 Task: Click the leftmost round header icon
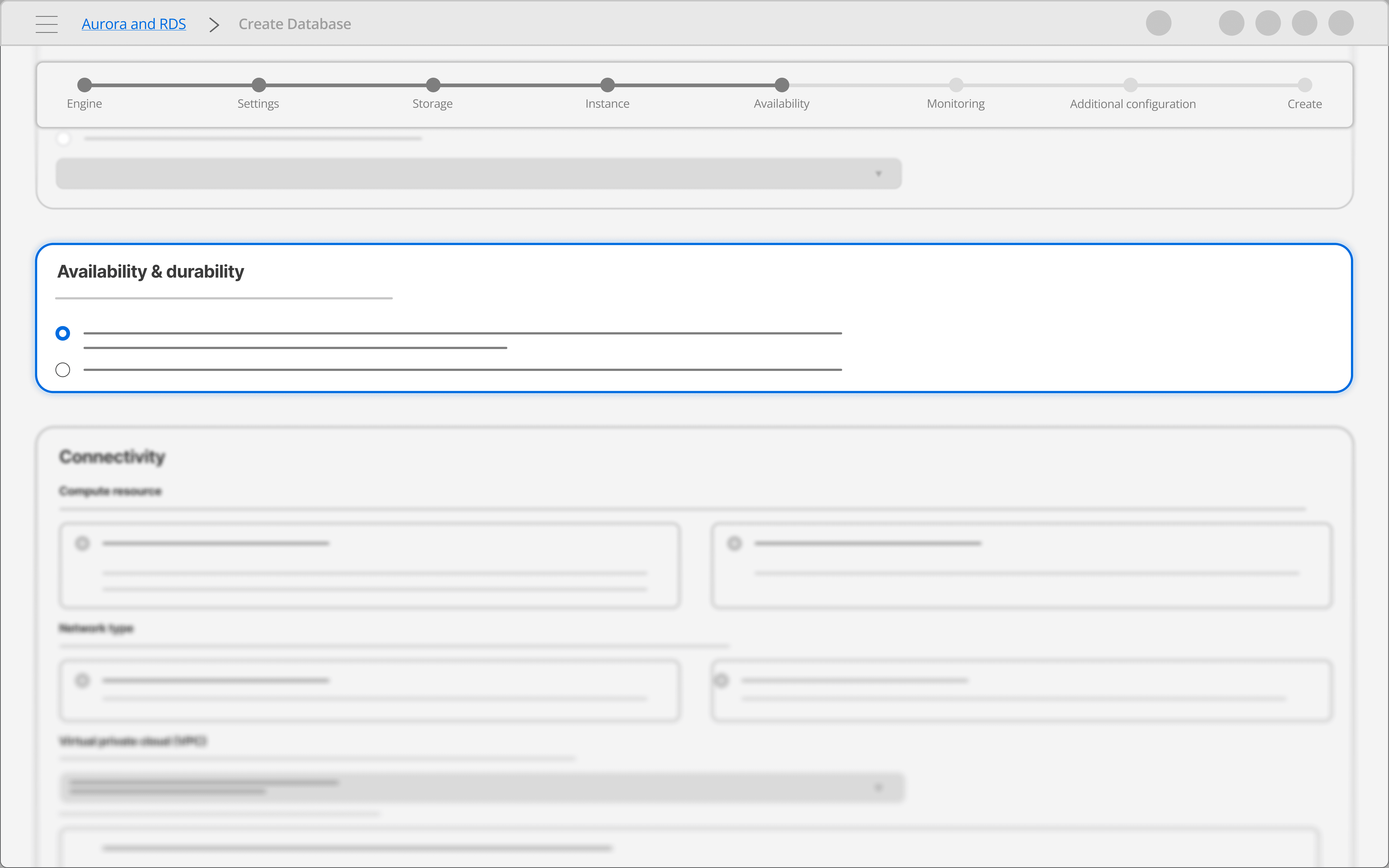1158,24
